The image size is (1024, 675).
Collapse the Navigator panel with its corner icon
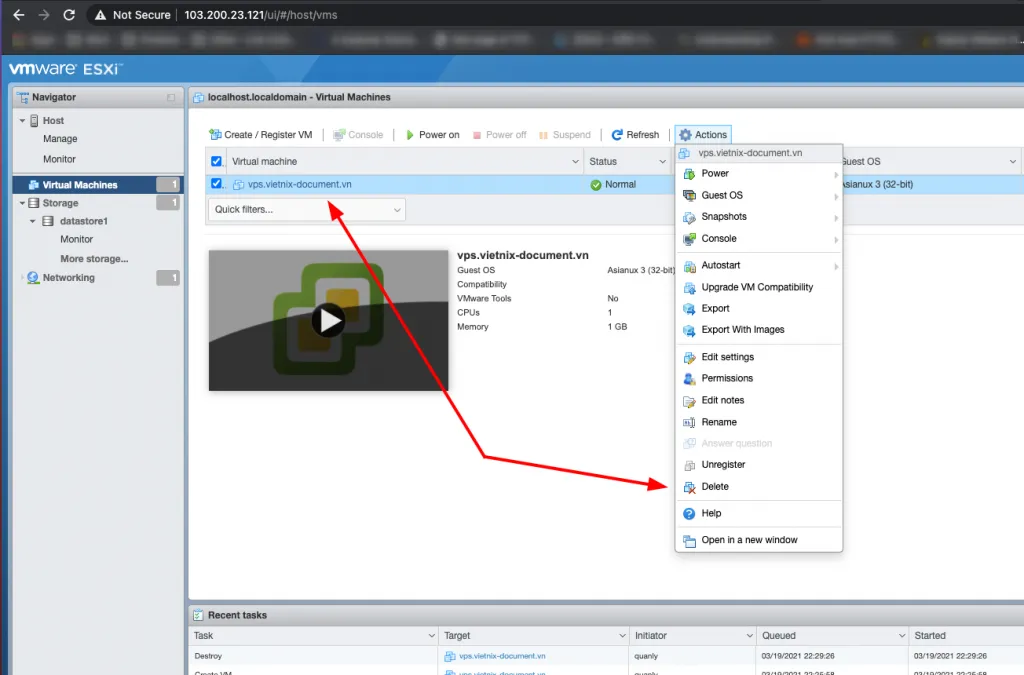[x=171, y=97]
